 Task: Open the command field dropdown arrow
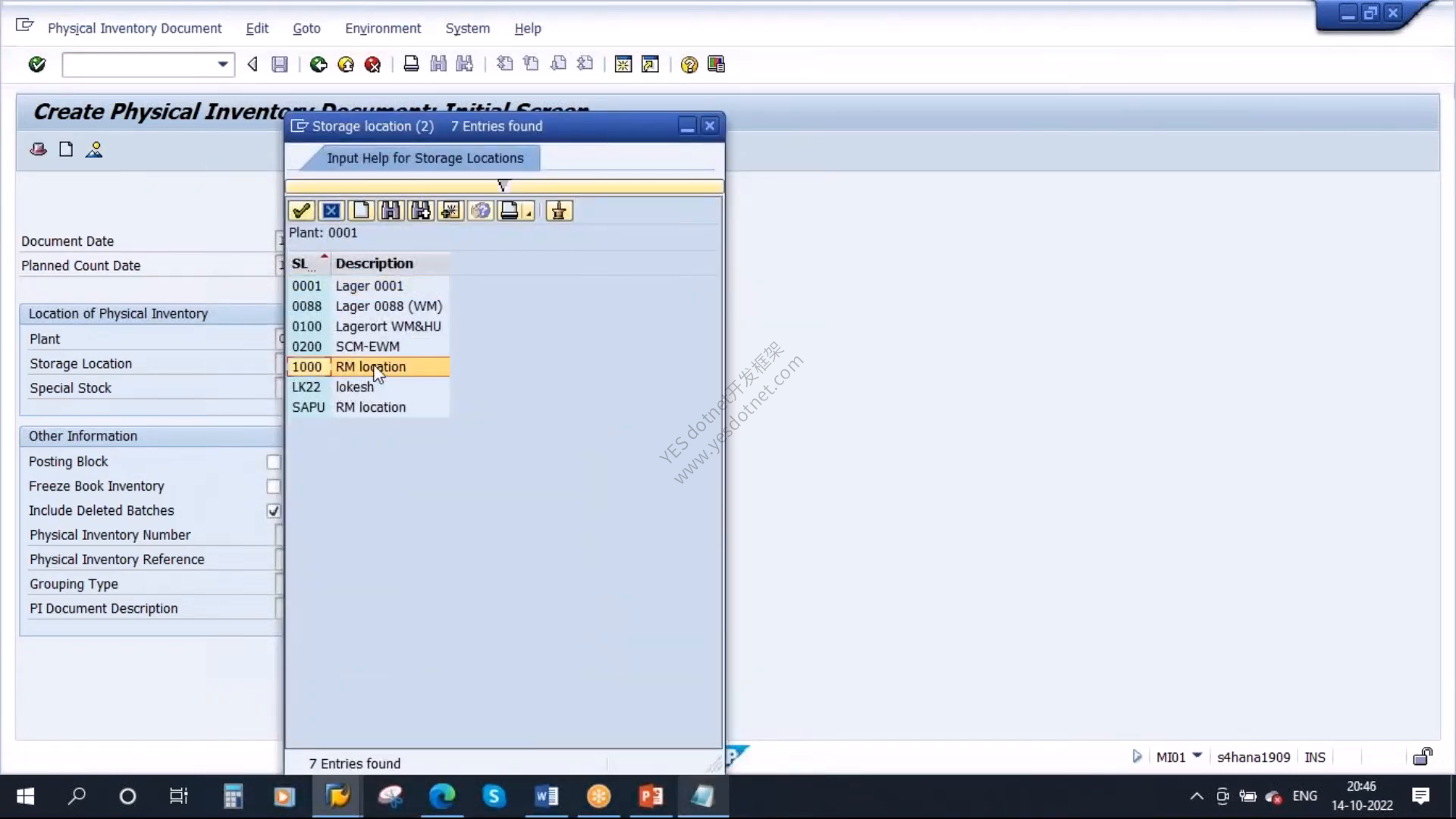pyautogui.click(x=222, y=64)
